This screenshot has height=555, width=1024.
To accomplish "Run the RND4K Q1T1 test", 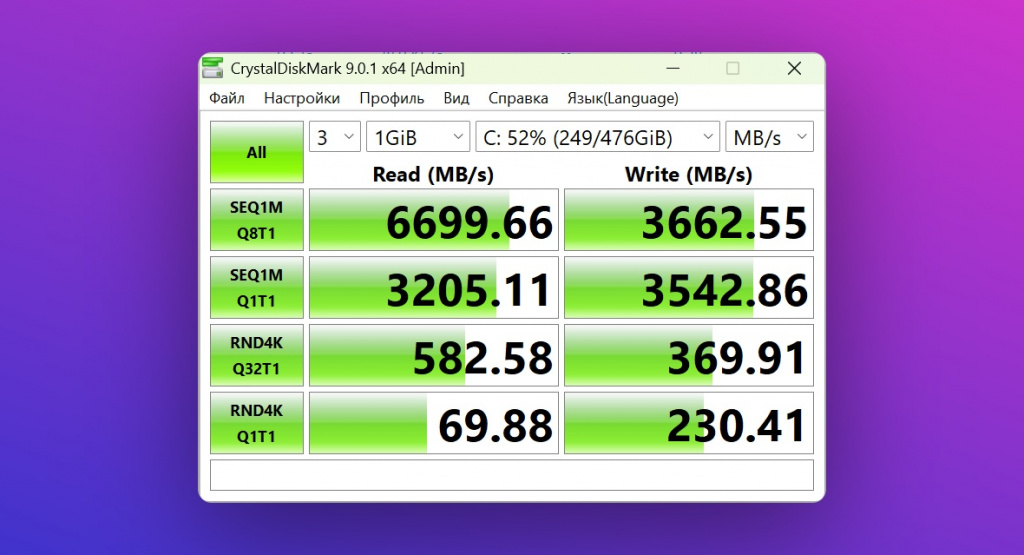I will pyautogui.click(x=257, y=423).
